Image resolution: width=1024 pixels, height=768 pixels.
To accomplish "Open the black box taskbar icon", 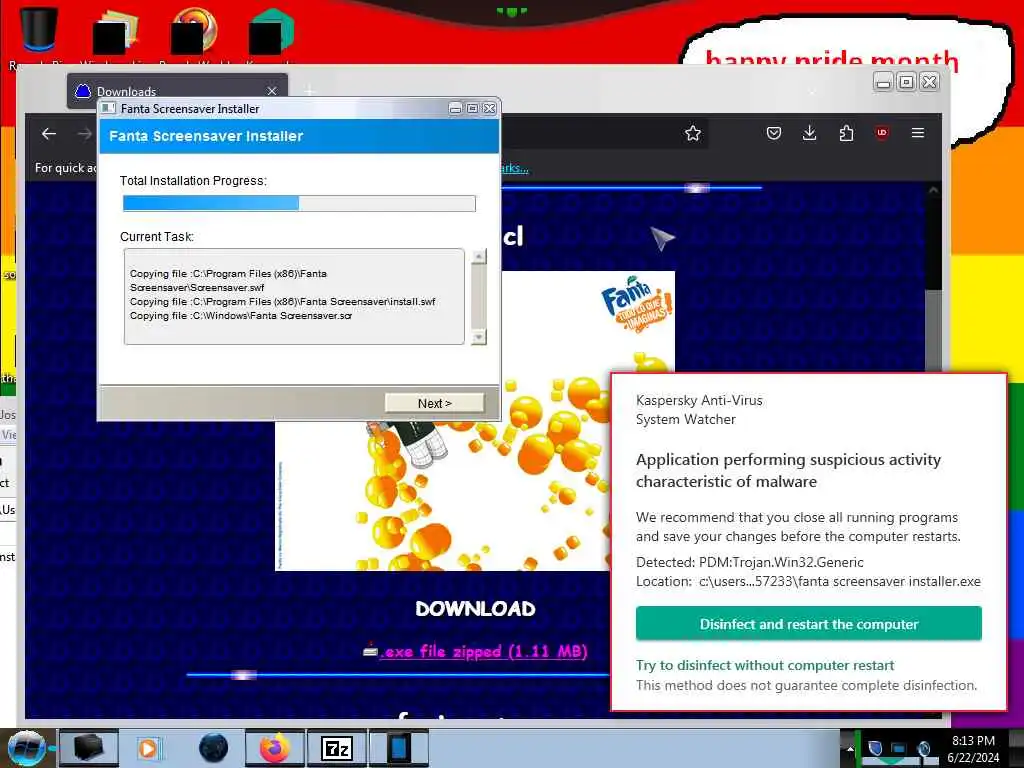I will pyautogui.click(x=89, y=748).
